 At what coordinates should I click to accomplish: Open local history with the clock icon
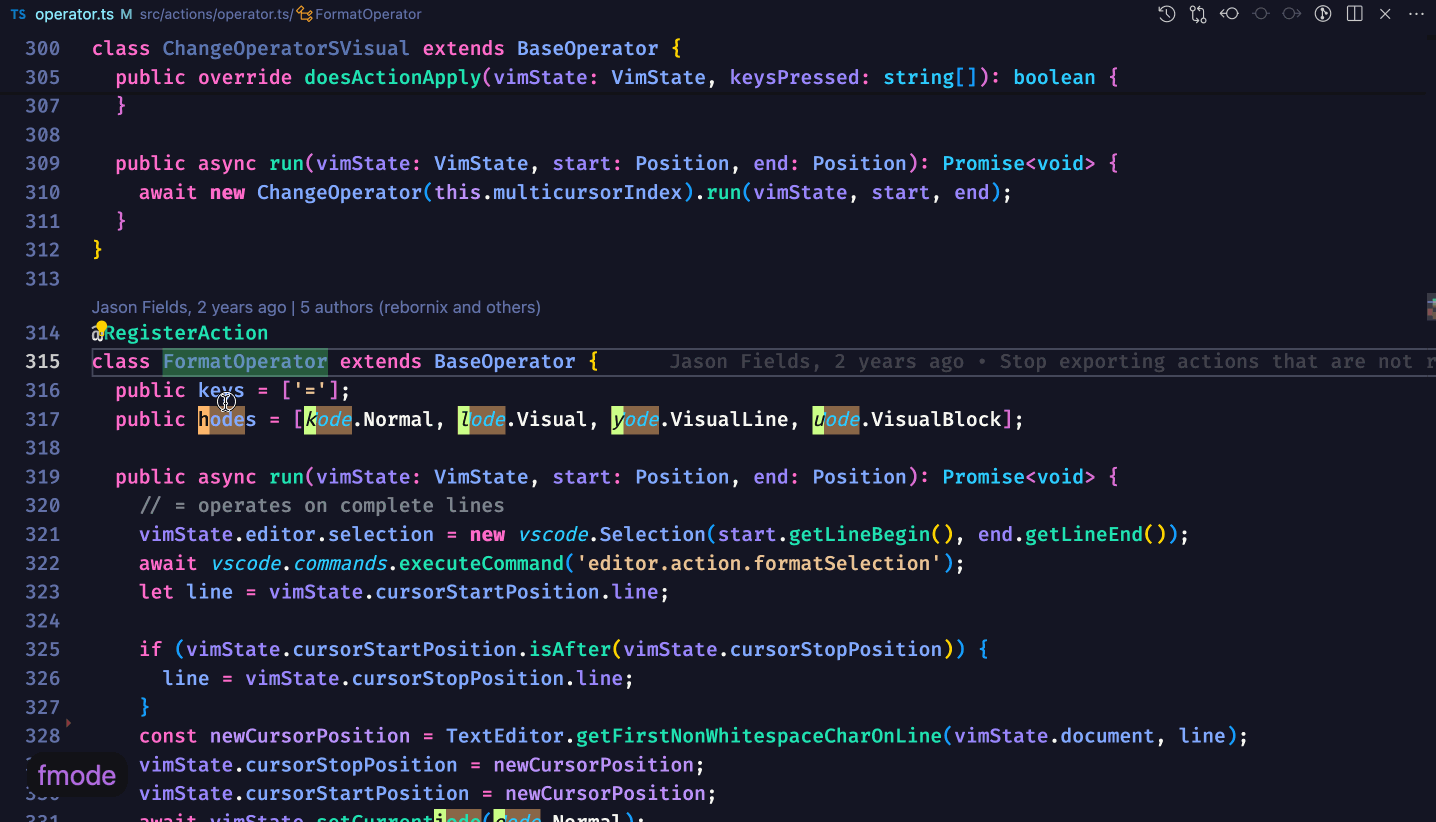point(1166,14)
